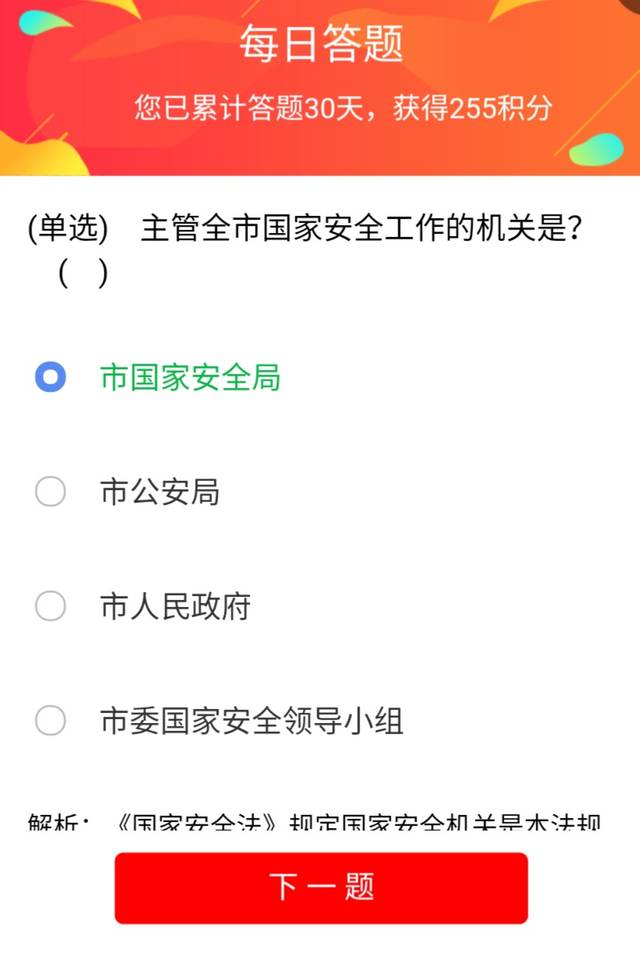Image resolution: width=640 pixels, height=973 pixels.
Task: Choose the 市公安局 radio button
Action: [50, 492]
